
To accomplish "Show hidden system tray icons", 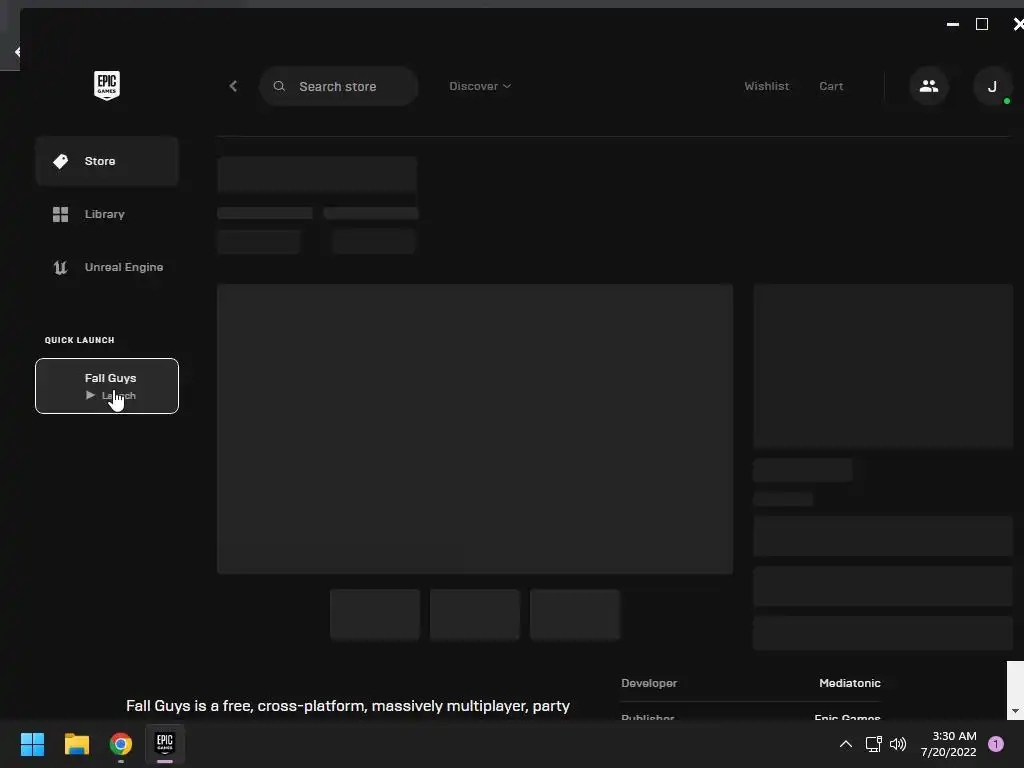I will click(846, 744).
